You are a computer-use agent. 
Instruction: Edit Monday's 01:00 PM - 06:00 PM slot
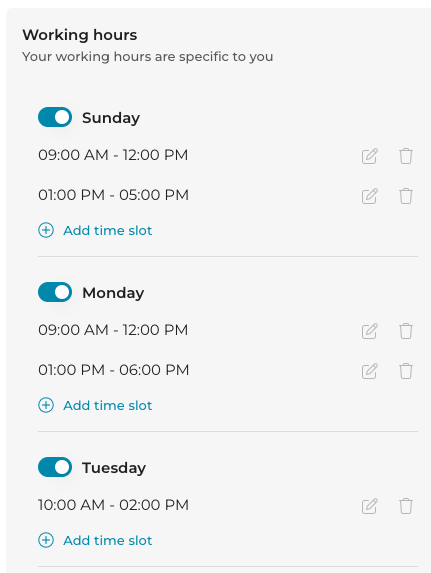[x=370, y=371]
